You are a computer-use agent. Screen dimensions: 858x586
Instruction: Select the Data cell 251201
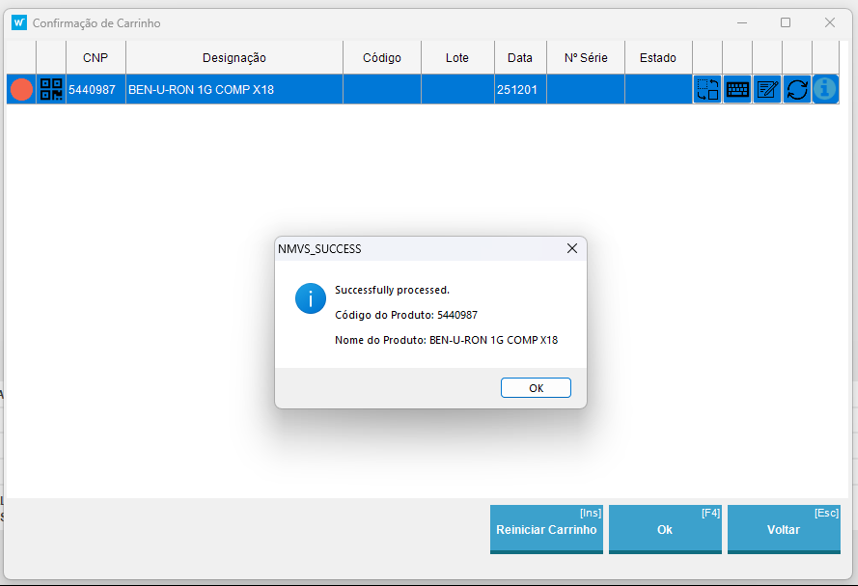520,89
